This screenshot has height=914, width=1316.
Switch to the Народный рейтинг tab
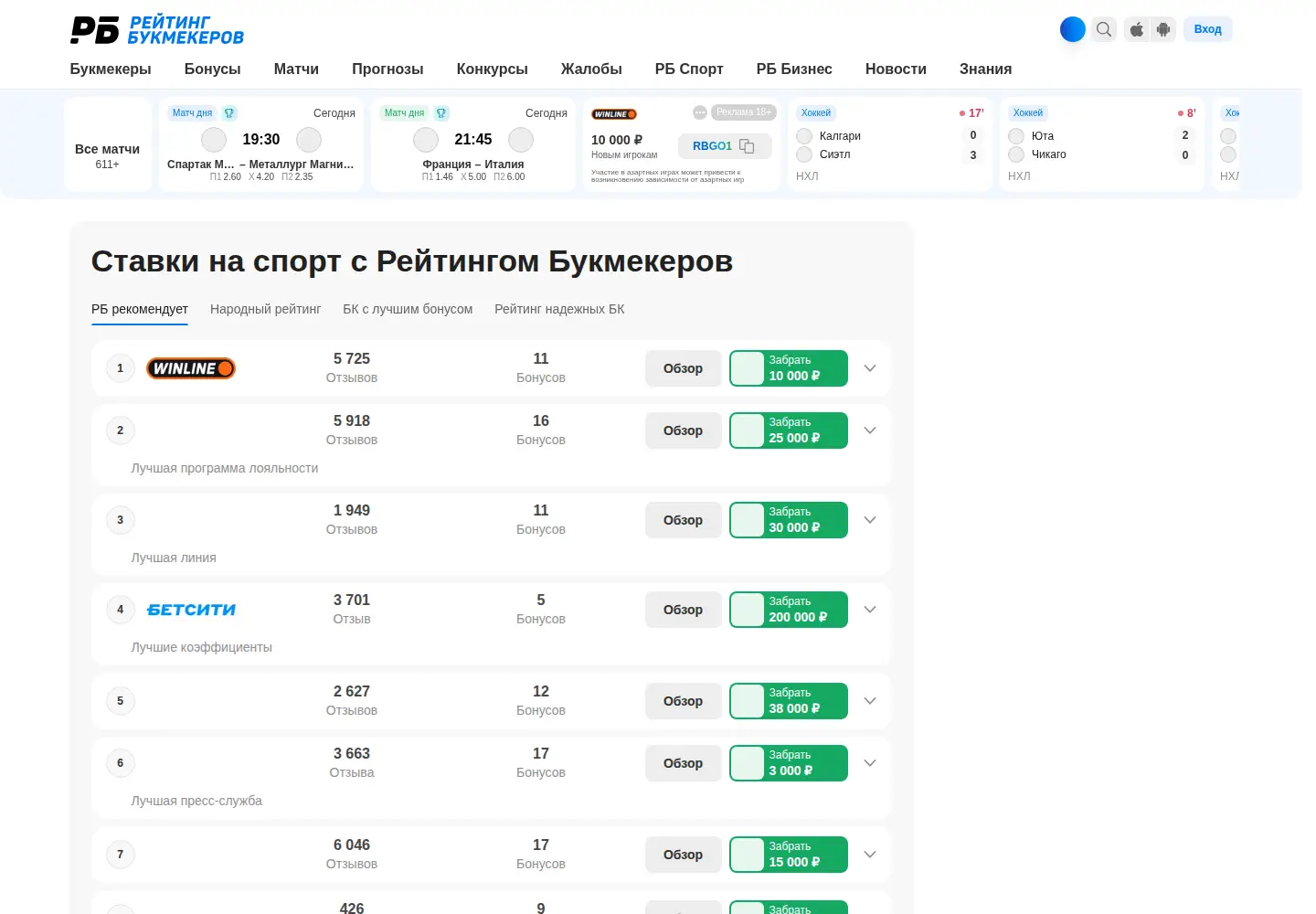pos(265,309)
